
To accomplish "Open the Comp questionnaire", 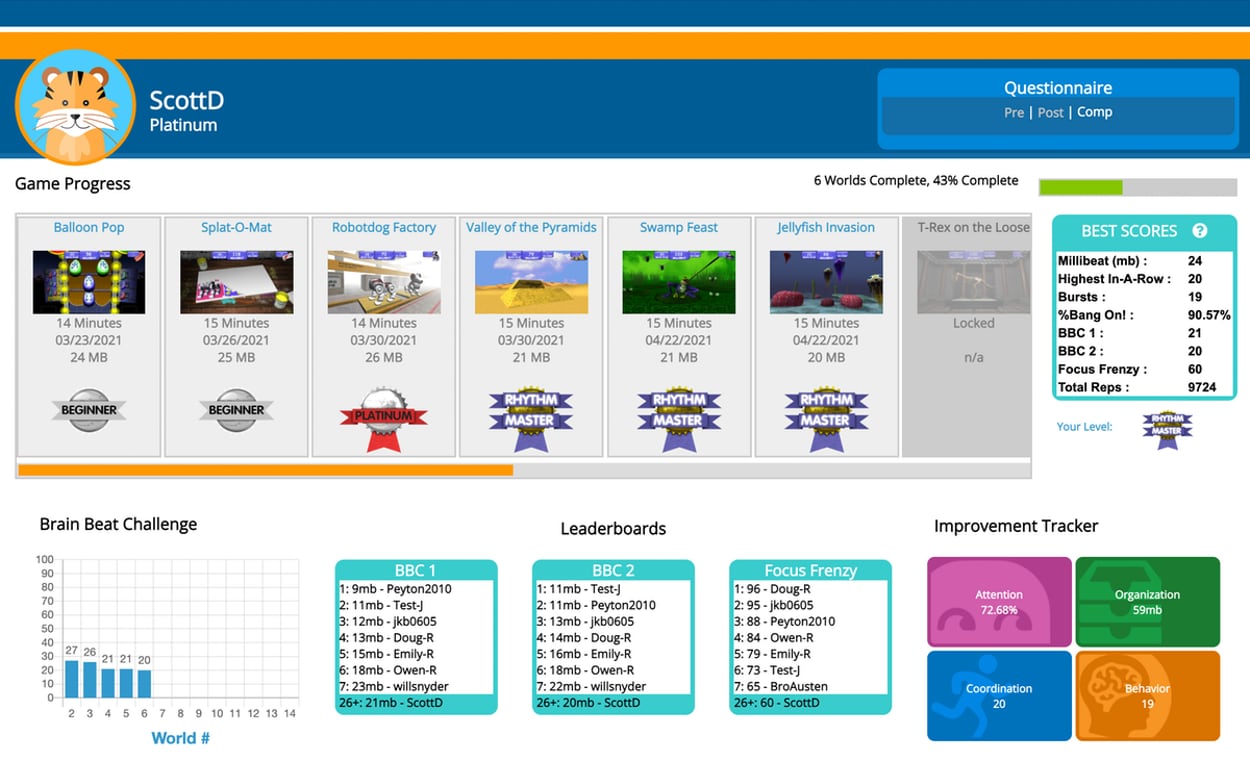I will click(1094, 112).
